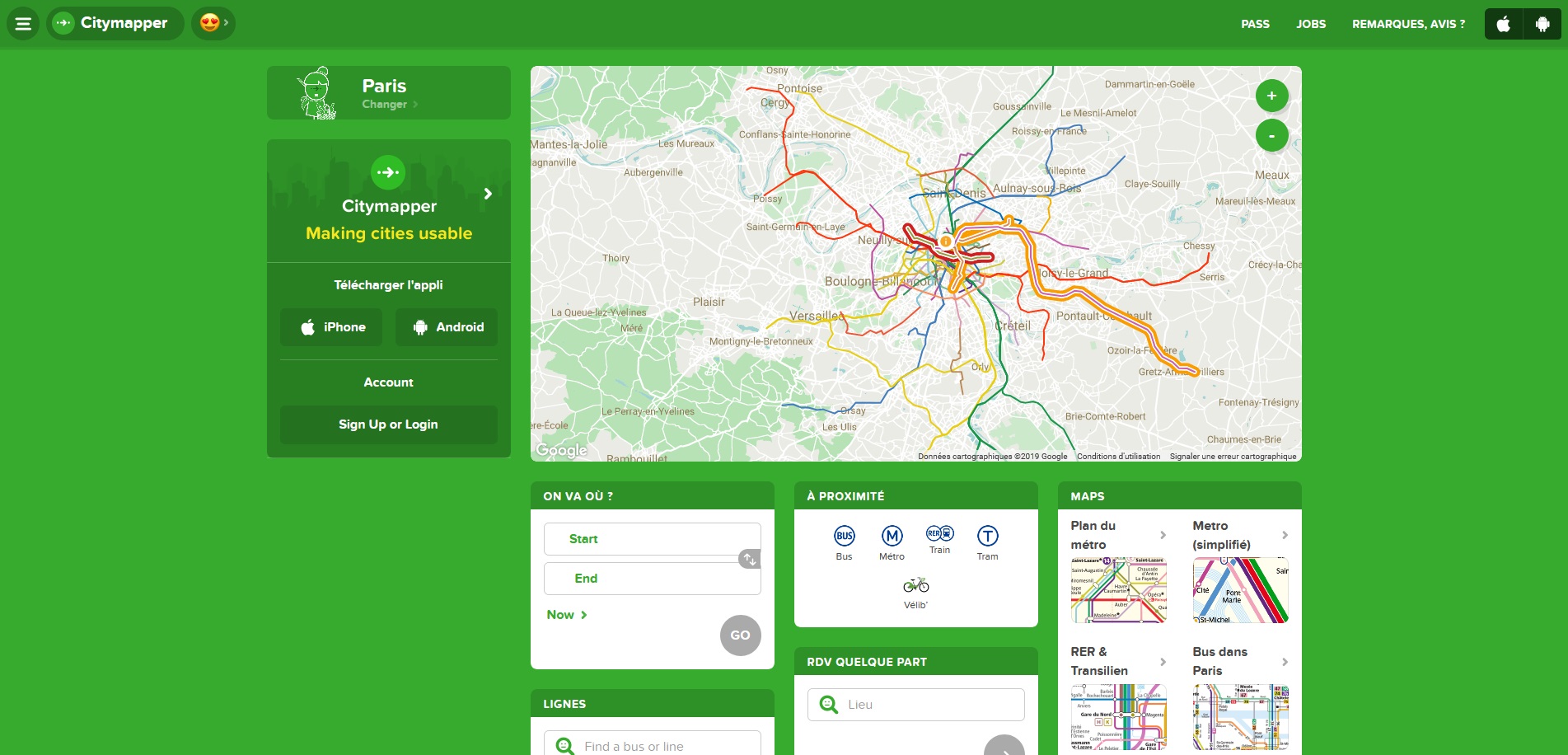
Task: Open the PASS menu item
Action: 1255,24
